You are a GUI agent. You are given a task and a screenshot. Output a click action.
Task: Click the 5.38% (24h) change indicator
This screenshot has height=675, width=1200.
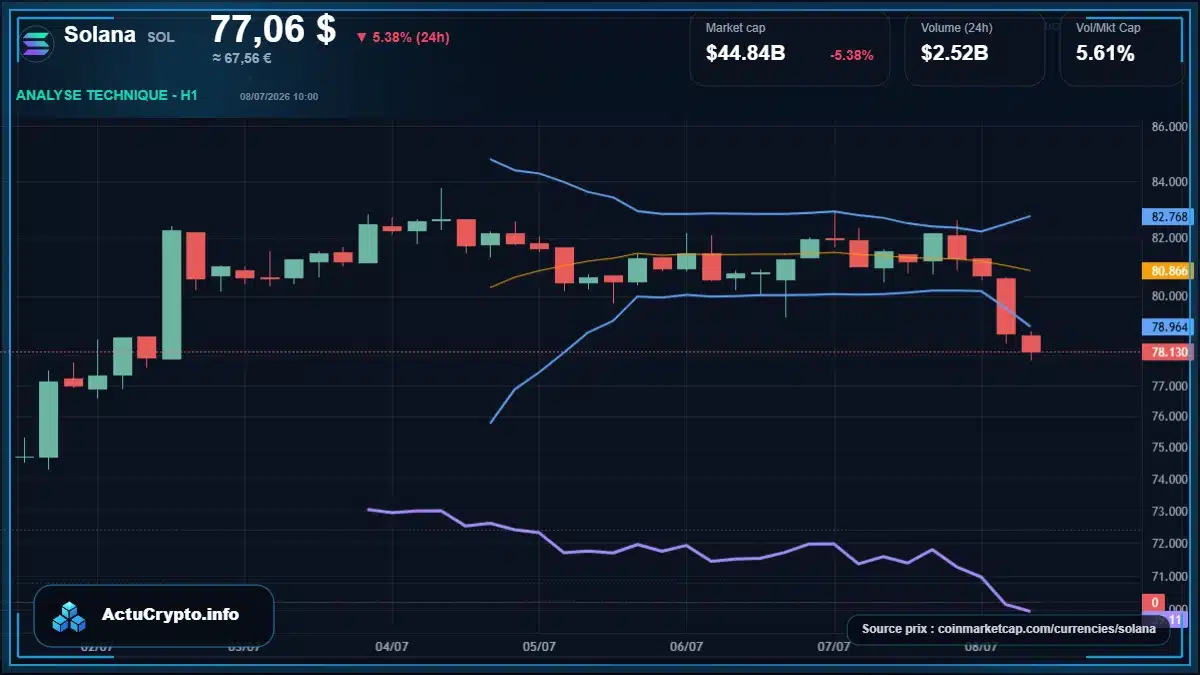pyautogui.click(x=403, y=38)
